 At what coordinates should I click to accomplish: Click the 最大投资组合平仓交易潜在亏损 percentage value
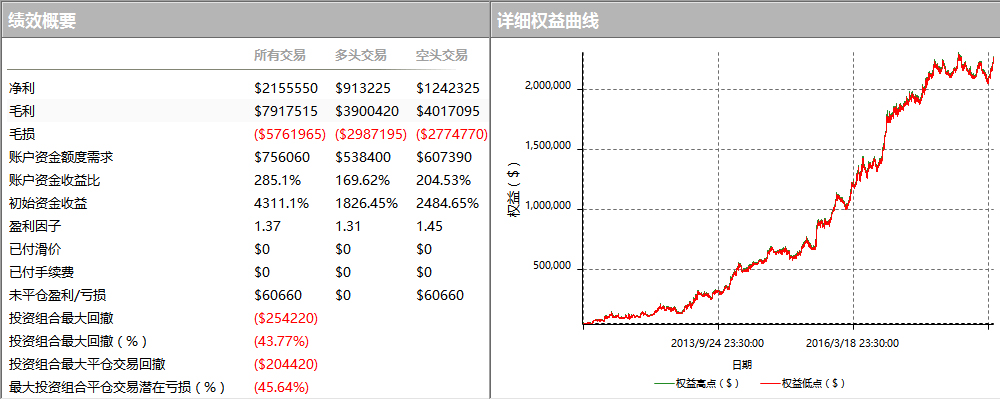coord(281,387)
